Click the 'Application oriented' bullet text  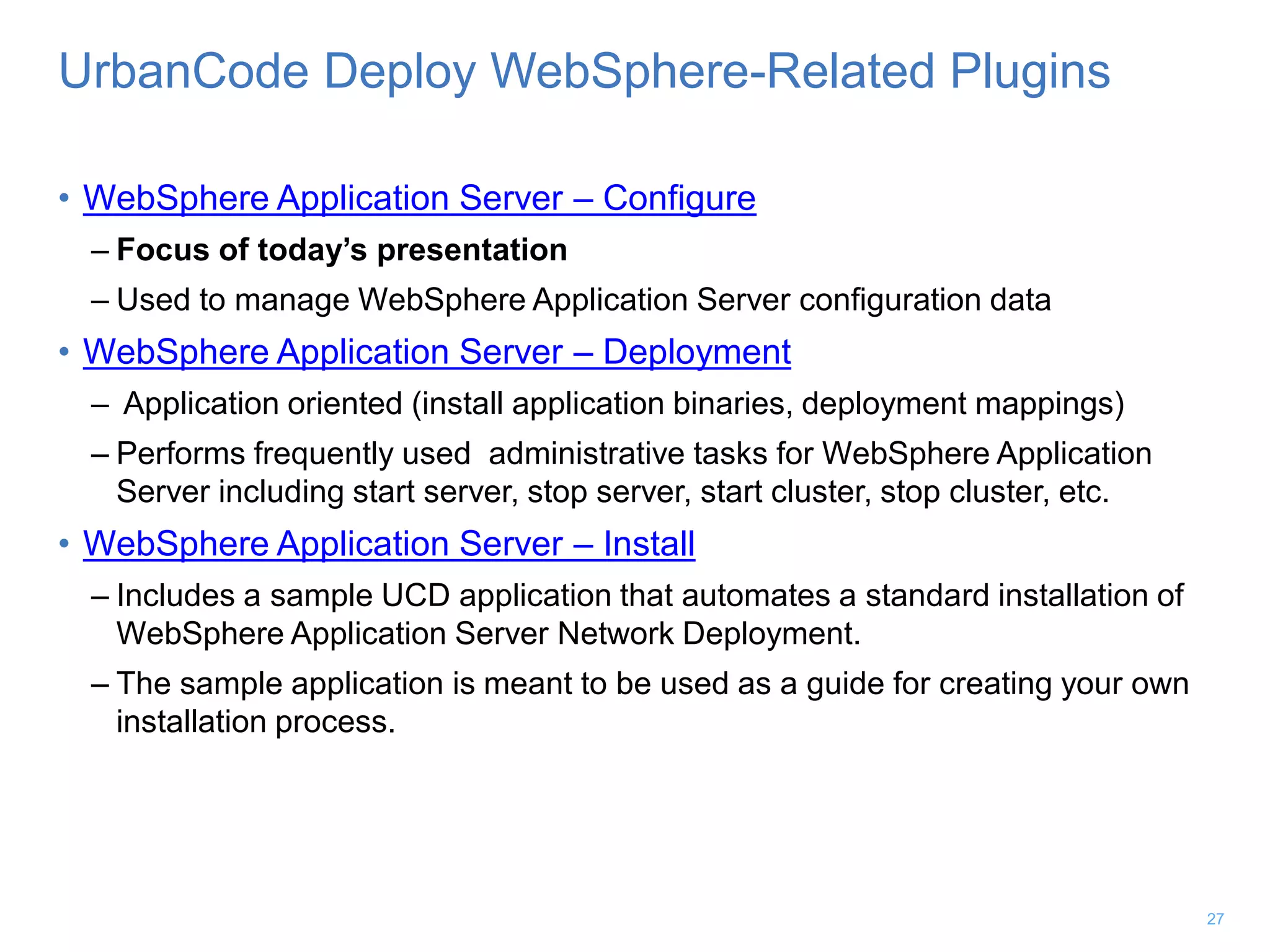click(624, 404)
